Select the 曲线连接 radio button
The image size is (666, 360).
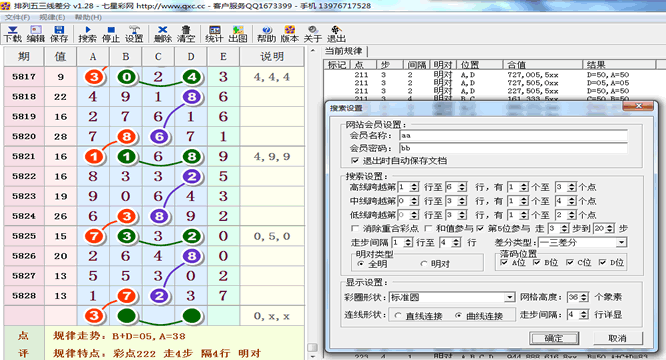[458, 315]
